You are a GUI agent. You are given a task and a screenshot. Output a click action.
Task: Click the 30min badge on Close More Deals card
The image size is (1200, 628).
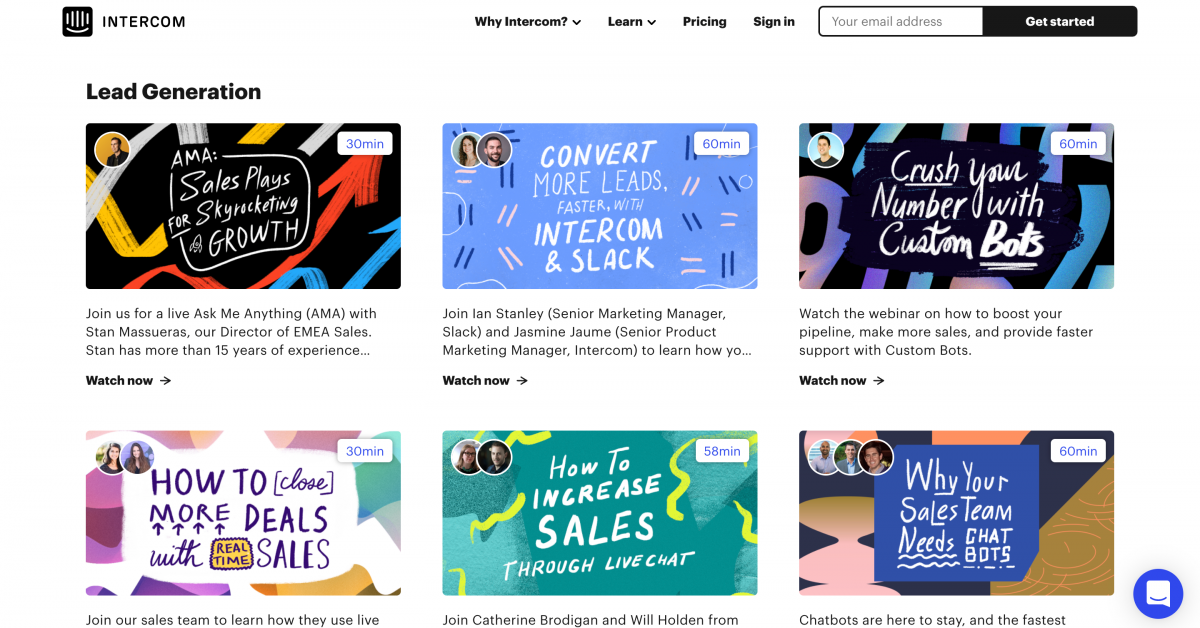point(365,451)
